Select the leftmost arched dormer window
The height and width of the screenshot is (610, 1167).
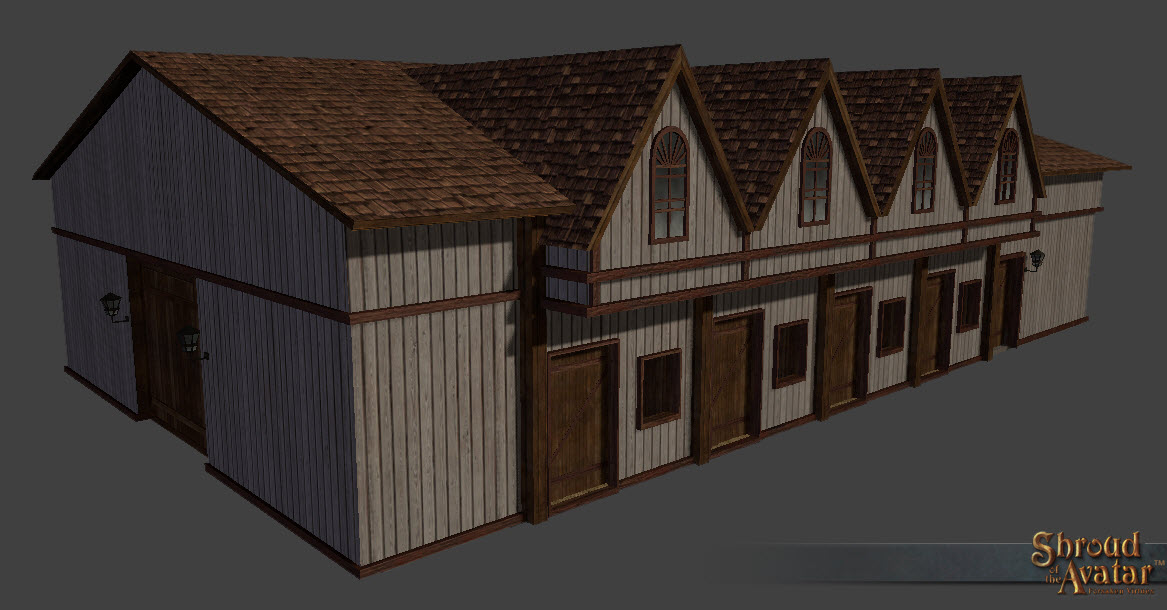[669, 185]
